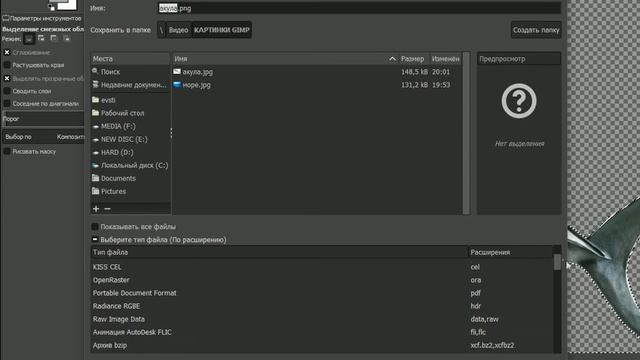Click thumbnail icon of акула.jpg
Screen dimensions: 640x360
(x=177, y=71)
